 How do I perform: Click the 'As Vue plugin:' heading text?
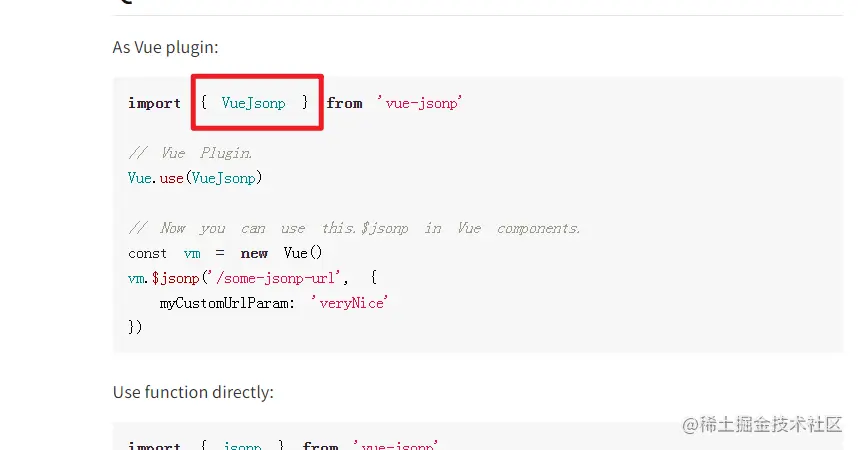(x=165, y=48)
